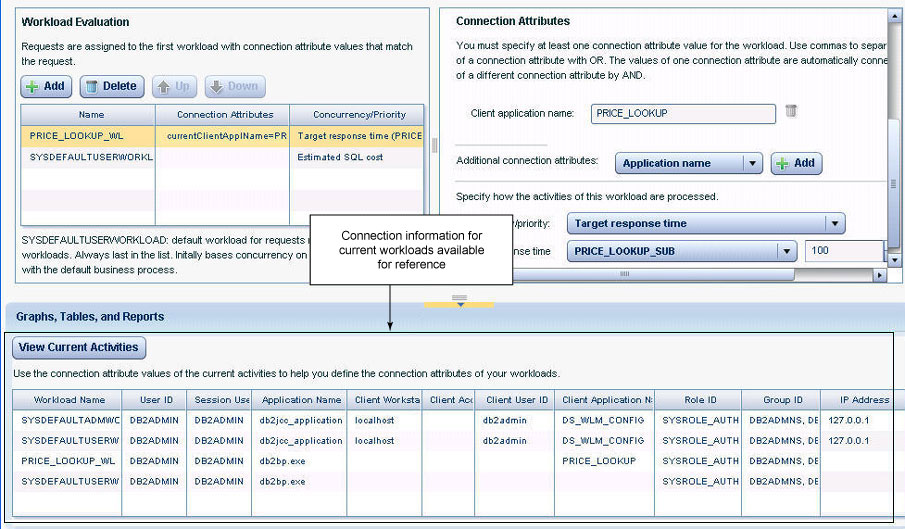The image size is (905, 529).
Task: Click the Down button for workload order
Action: coord(235,87)
